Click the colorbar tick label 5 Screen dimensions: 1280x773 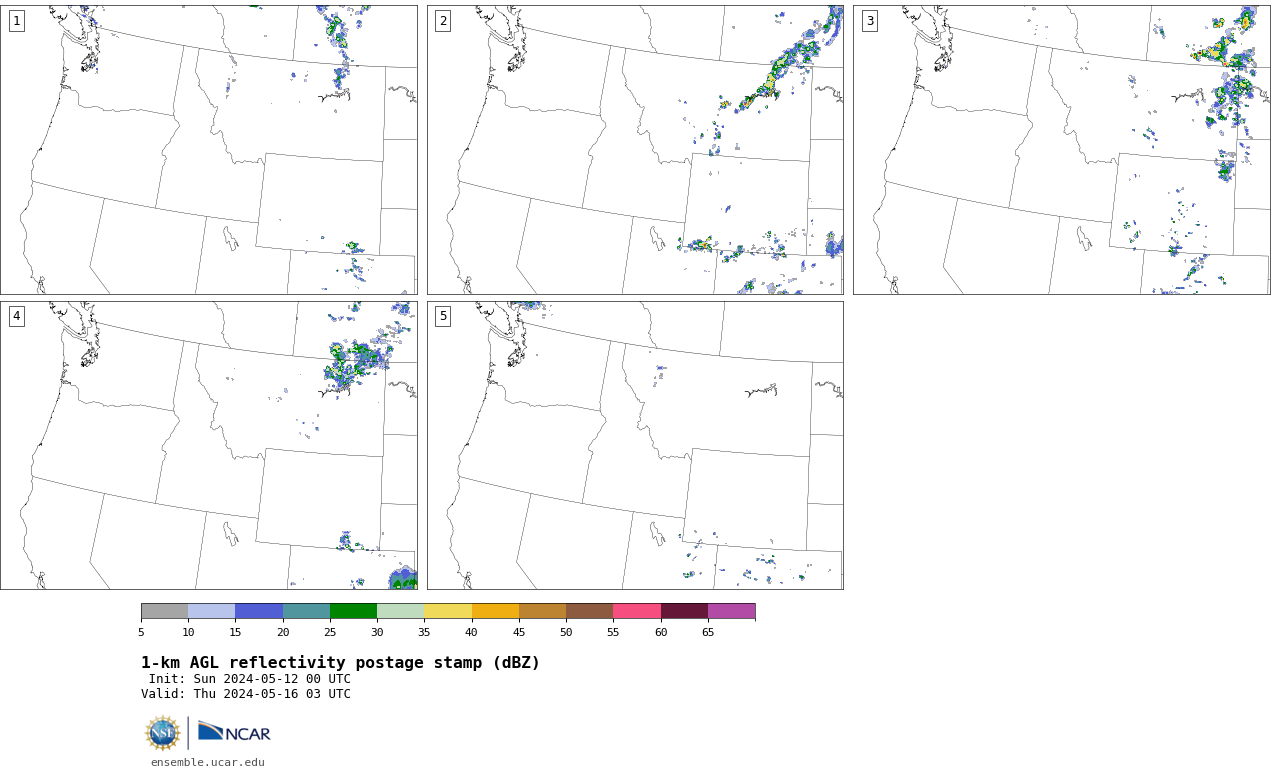[x=141, y=632]
